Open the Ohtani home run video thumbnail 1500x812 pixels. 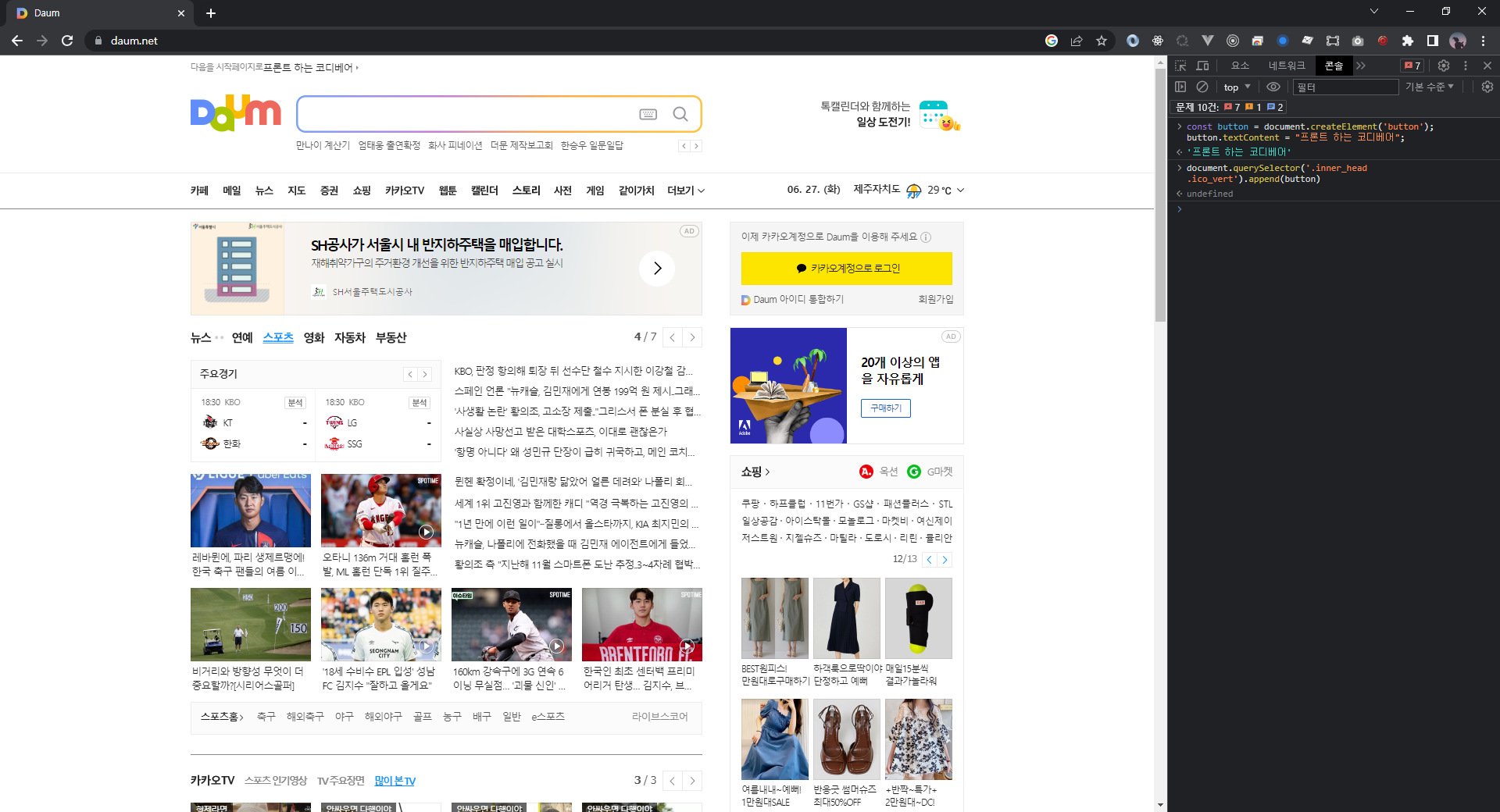point(381,510)
